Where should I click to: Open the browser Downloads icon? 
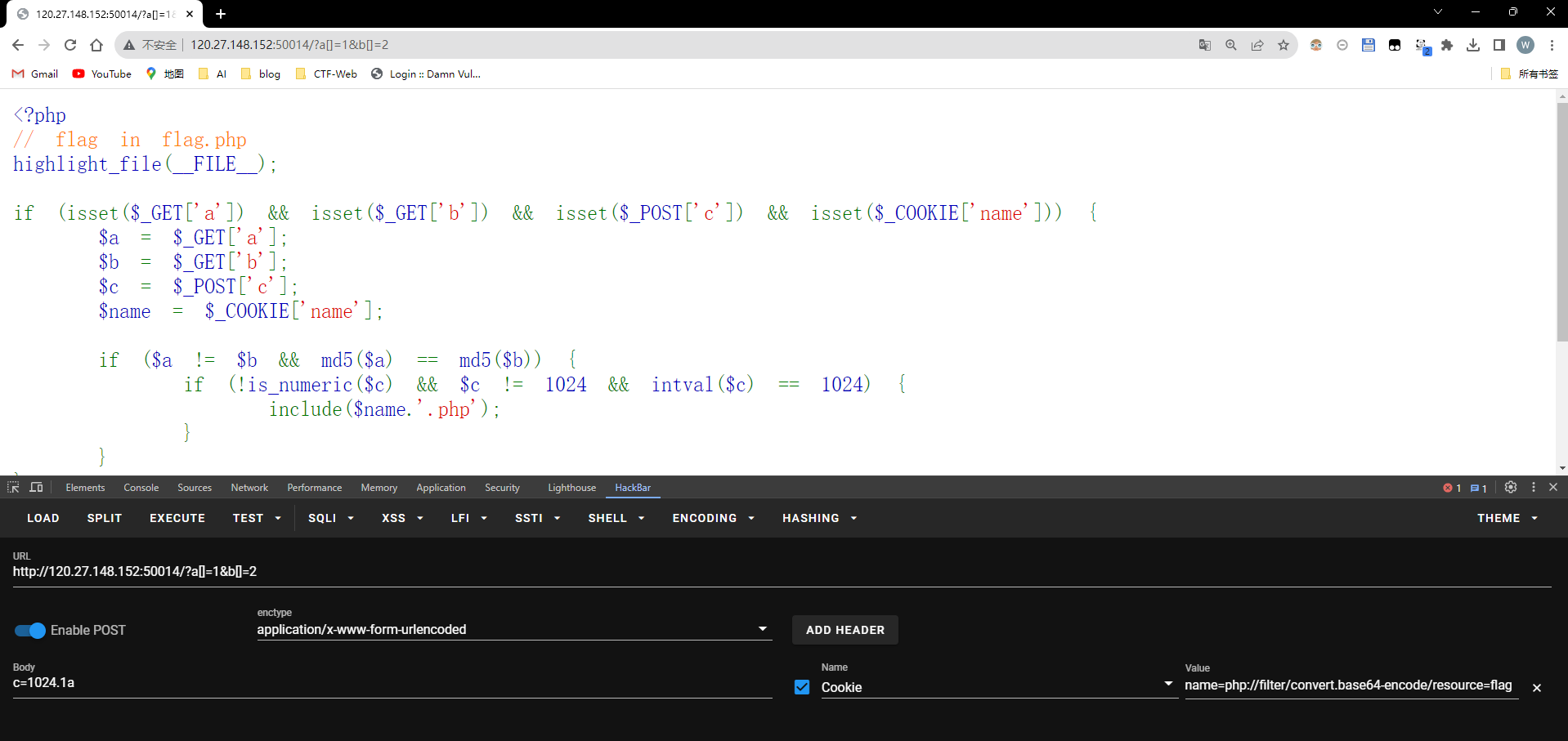click(x=1473, y=45)
